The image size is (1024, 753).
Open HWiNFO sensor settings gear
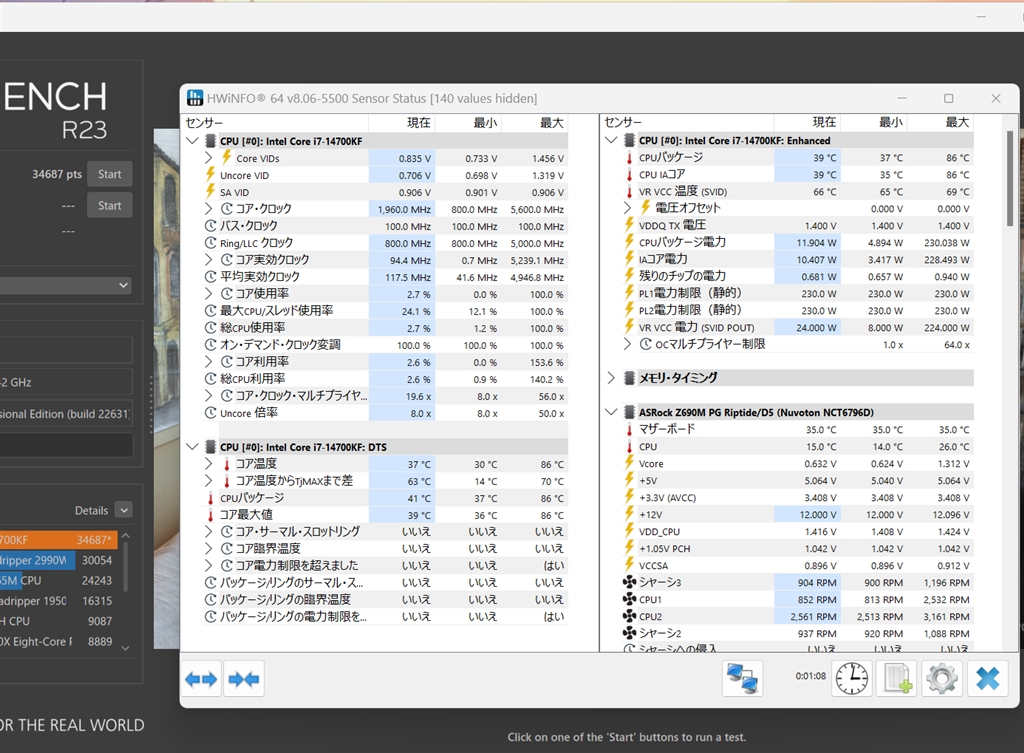click(942, 679)
